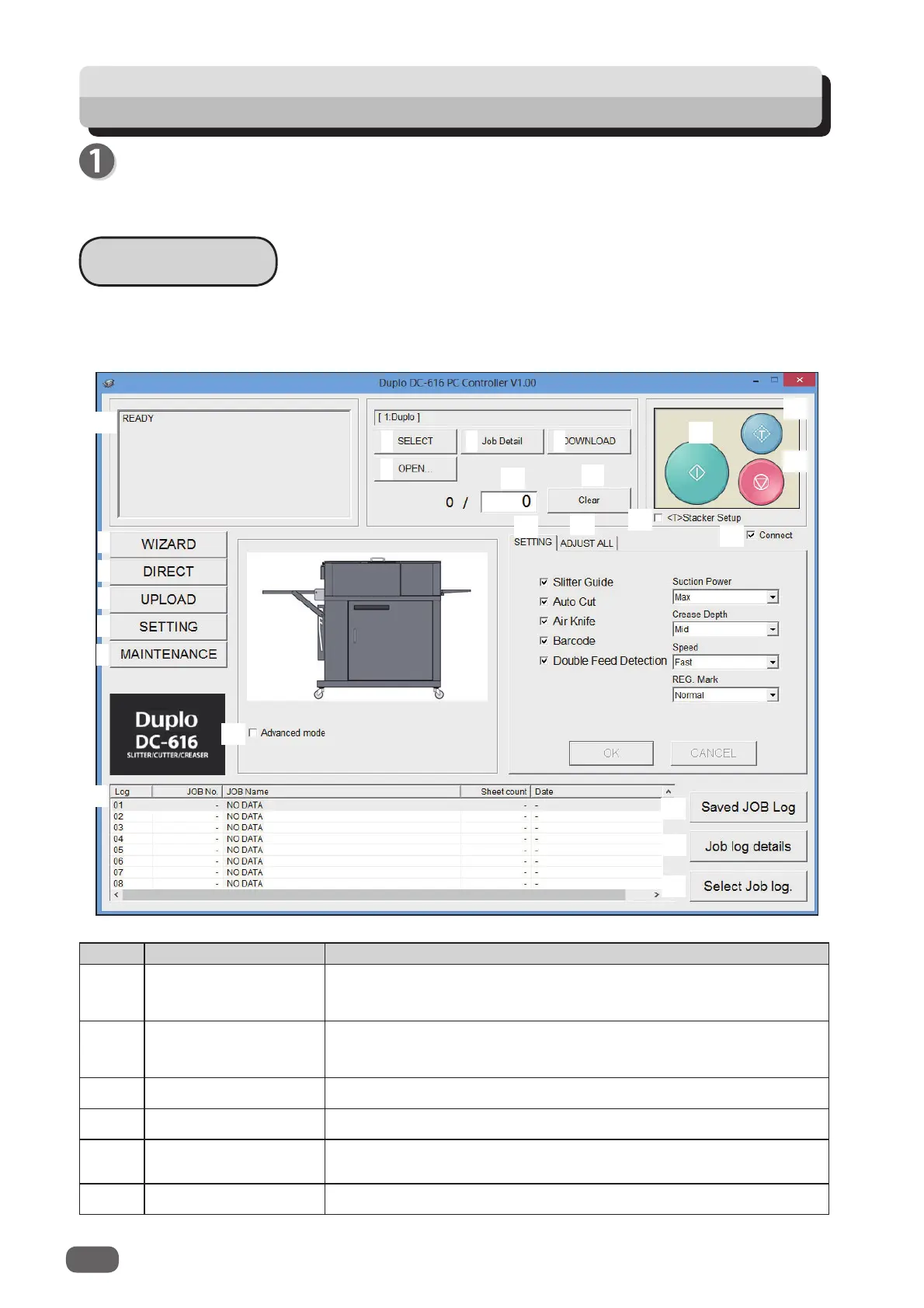Select log row 08

tap(387, 883)
